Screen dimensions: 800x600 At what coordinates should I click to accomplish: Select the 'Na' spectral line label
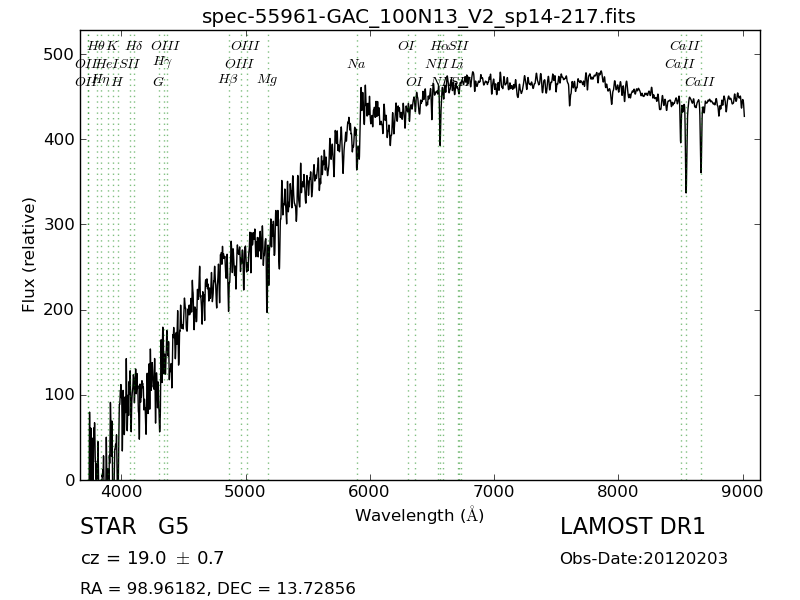(356, 64)
